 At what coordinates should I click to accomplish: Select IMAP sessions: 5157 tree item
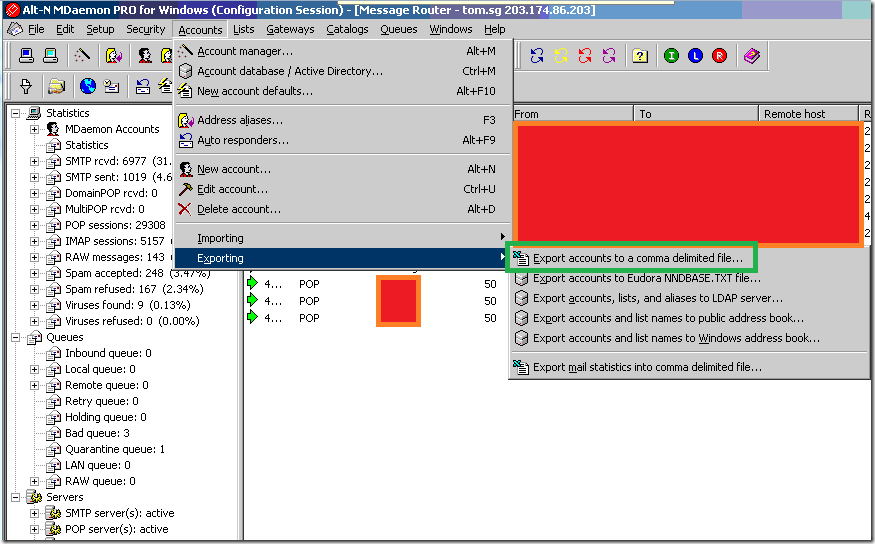point(114,242)
